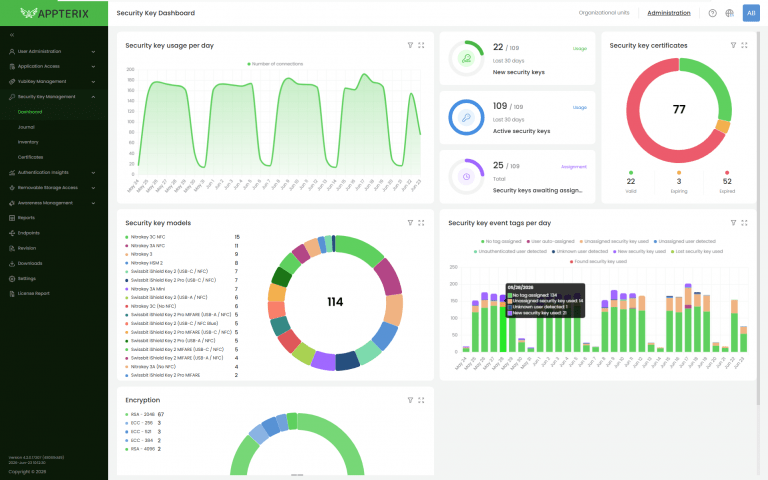Toggle Found security key used legend entry
Screen dimensions: 768x480
599,262
